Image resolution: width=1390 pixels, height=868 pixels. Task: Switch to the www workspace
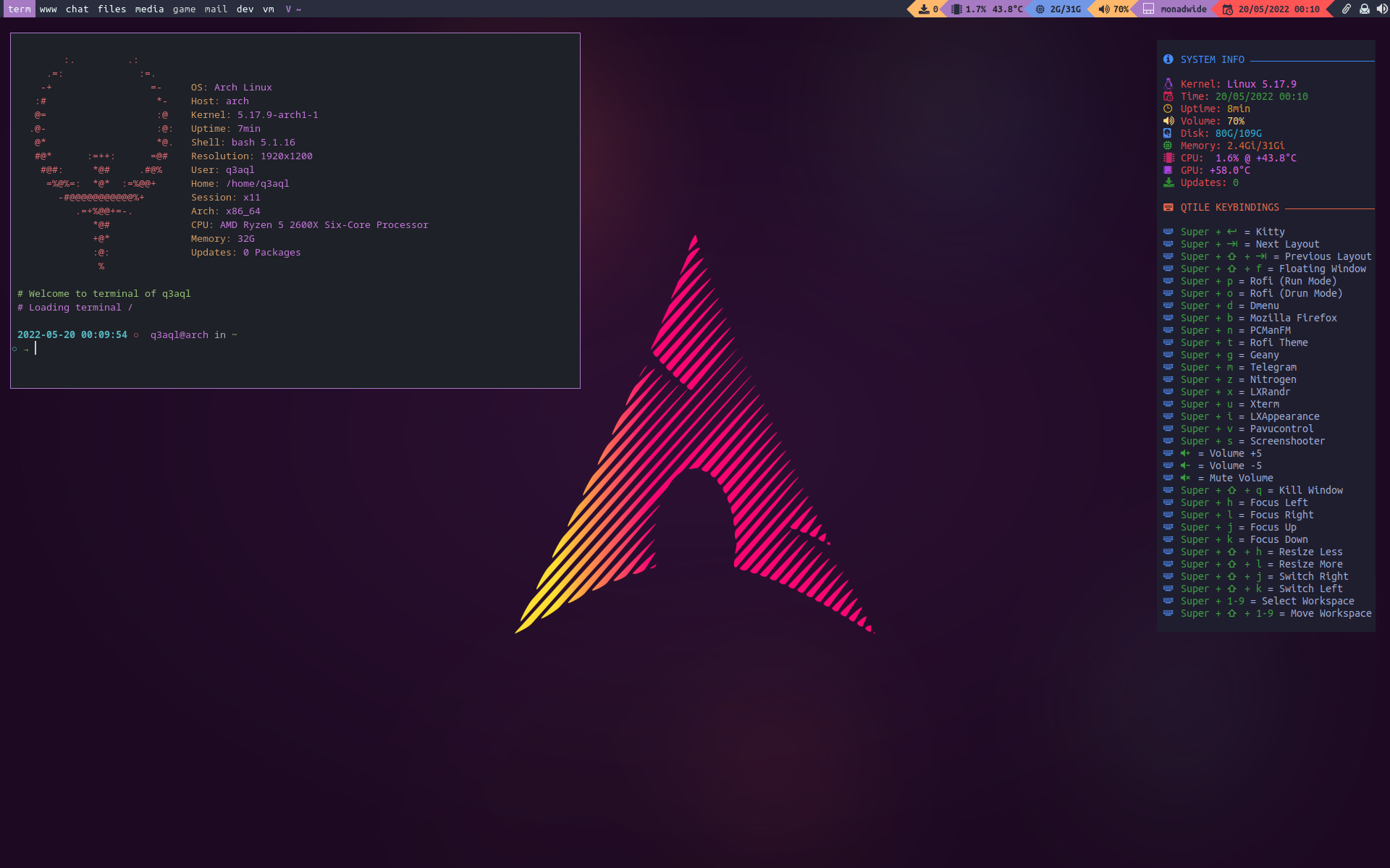coord(49,9)
